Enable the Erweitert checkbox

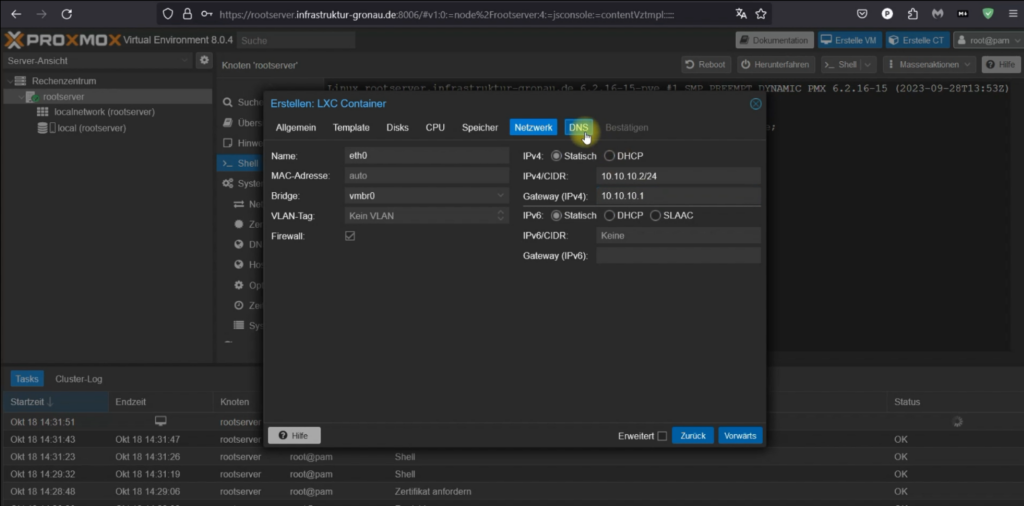tap(662, 436)
